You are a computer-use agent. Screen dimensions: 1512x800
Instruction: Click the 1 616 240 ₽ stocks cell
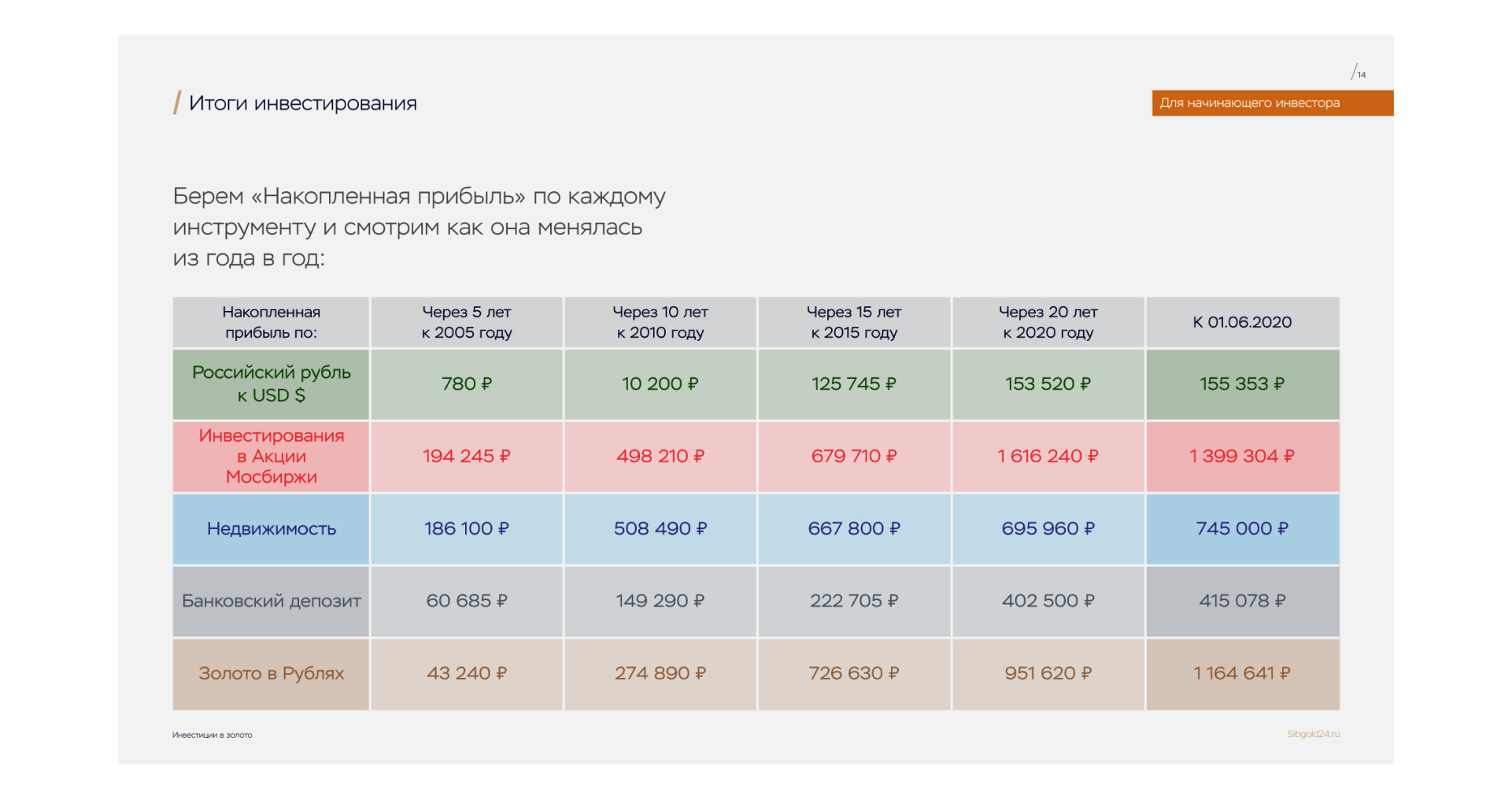click(x=1048, y=456)
